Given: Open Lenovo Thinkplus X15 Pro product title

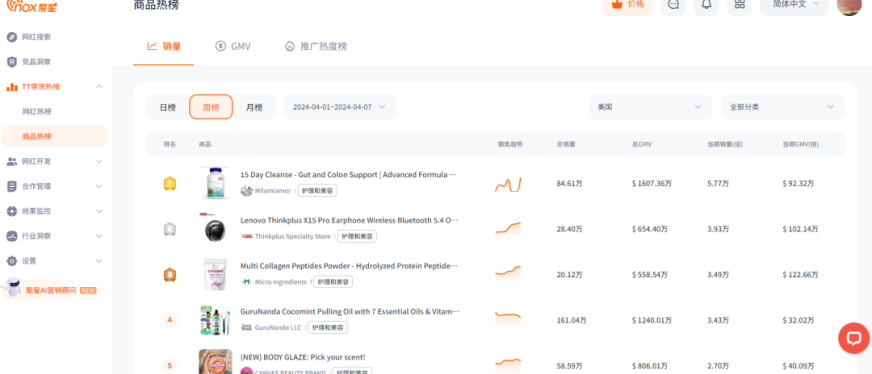Looking at the screenshot, I should pos(349,220).
